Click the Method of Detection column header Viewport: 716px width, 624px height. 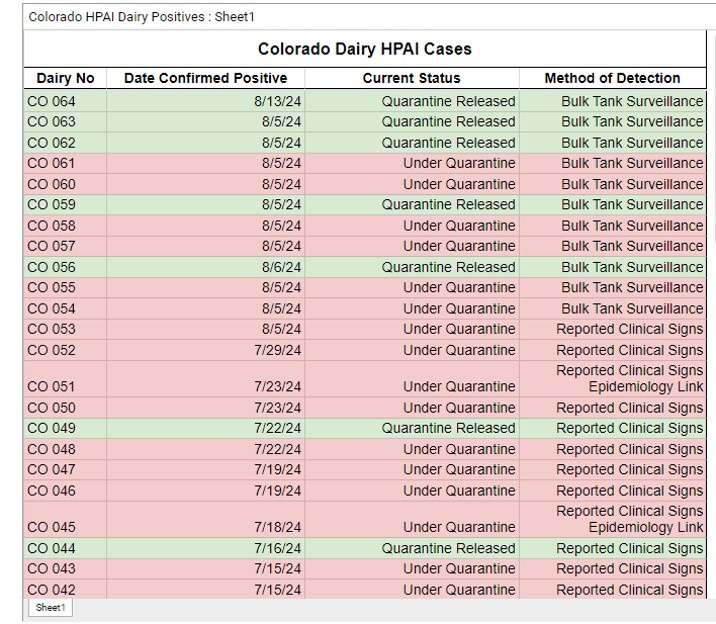612,78
